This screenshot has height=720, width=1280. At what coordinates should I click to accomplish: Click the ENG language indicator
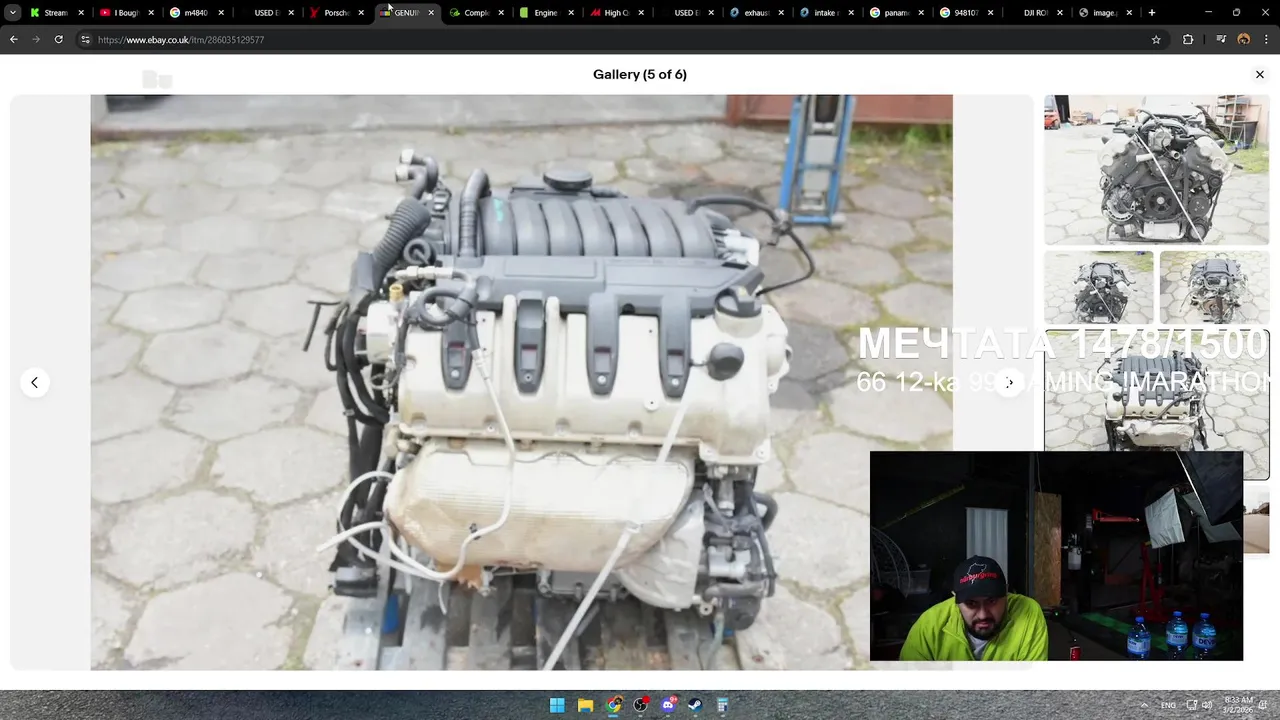click(1168, 705)
